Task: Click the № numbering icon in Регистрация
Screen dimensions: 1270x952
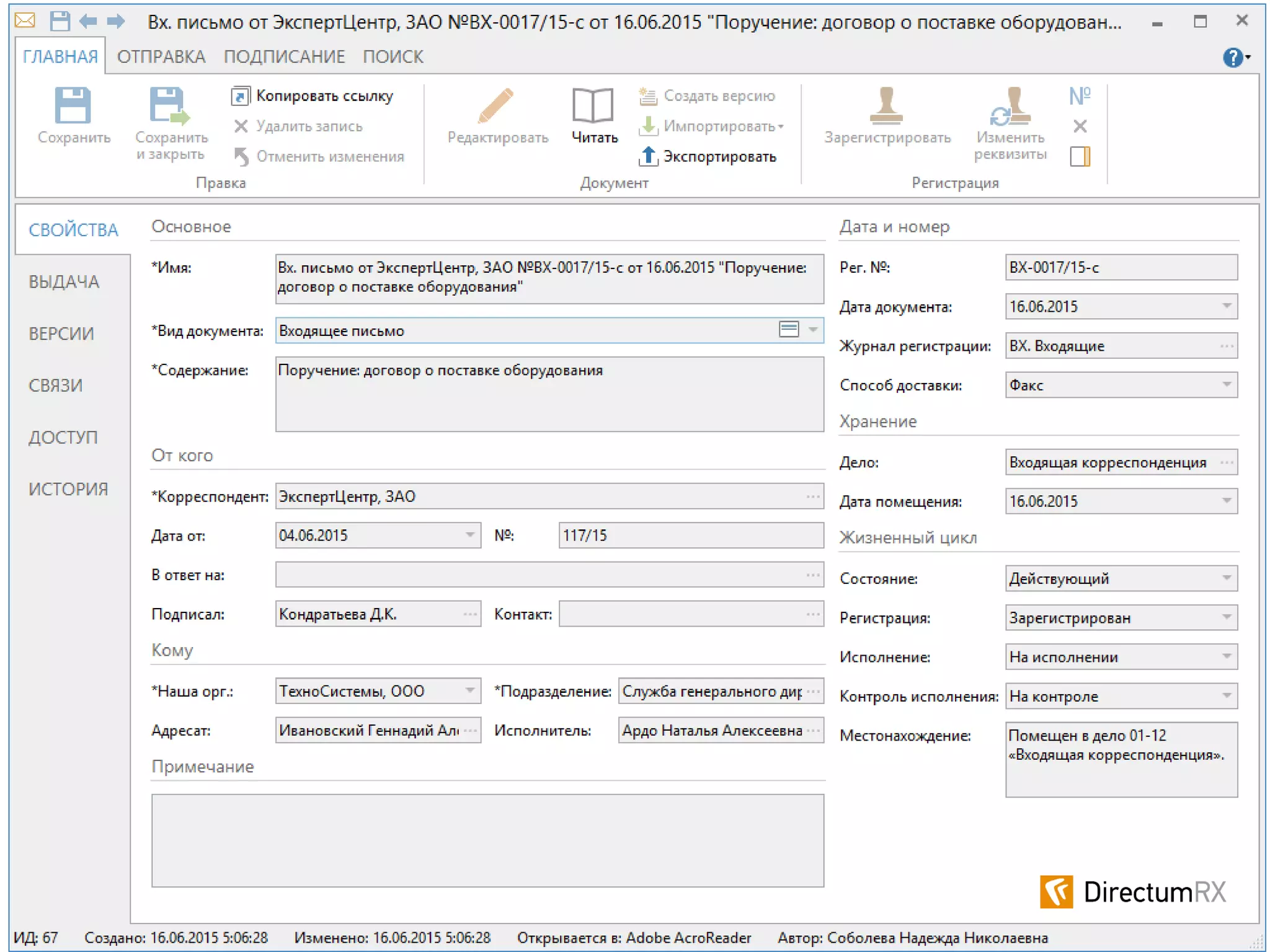Action: coord(1080,96)
